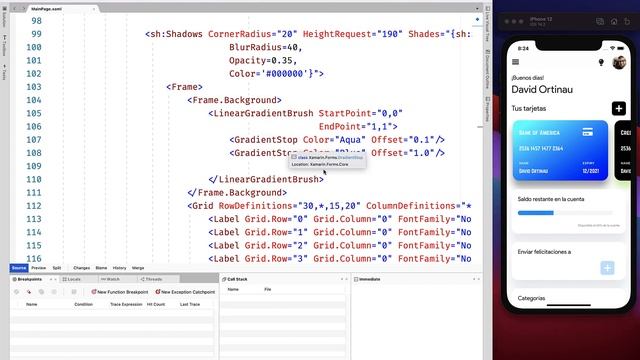Open the Changes view tab

82,268
